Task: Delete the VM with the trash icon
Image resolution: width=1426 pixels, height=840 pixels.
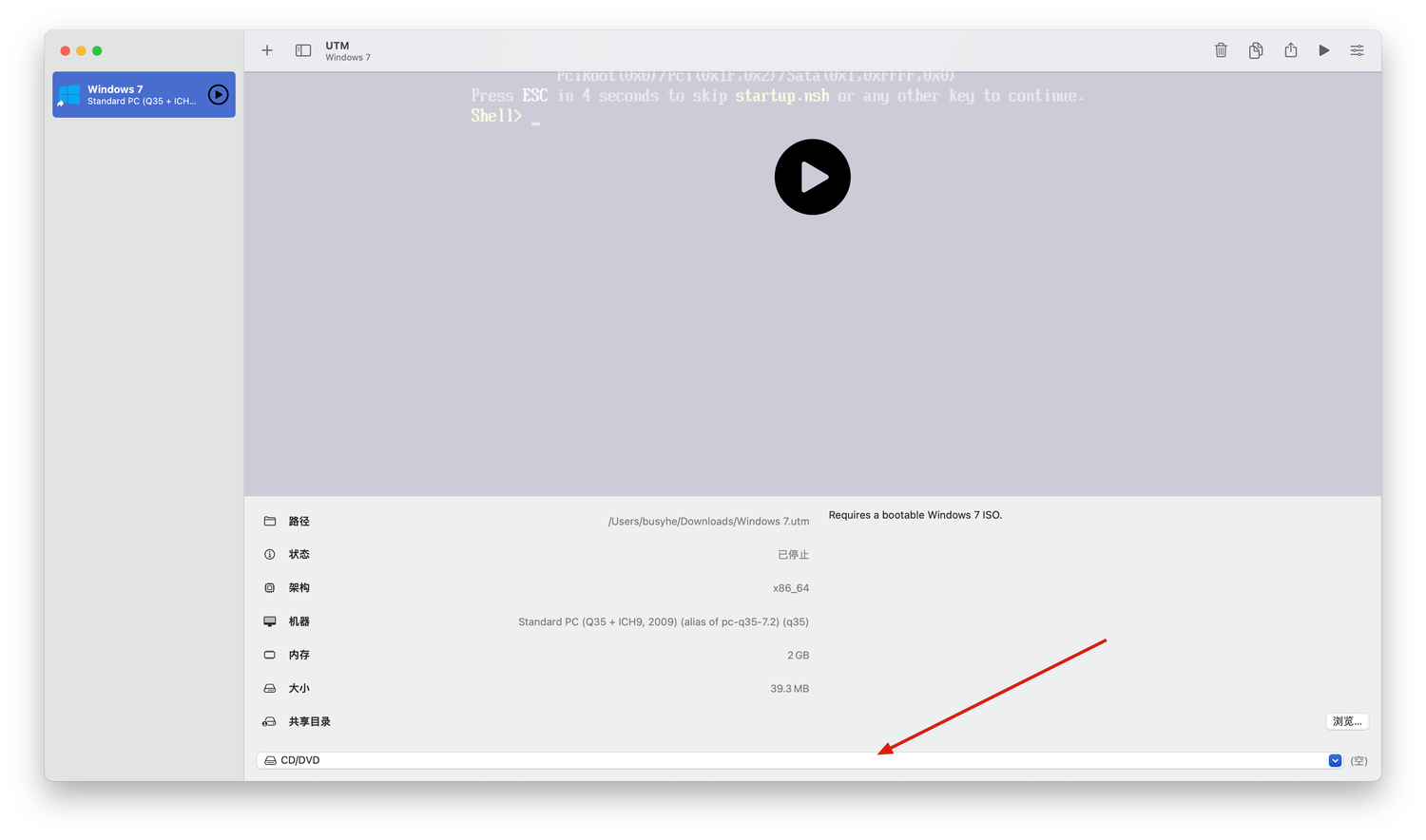Action: coord(1221,50)
